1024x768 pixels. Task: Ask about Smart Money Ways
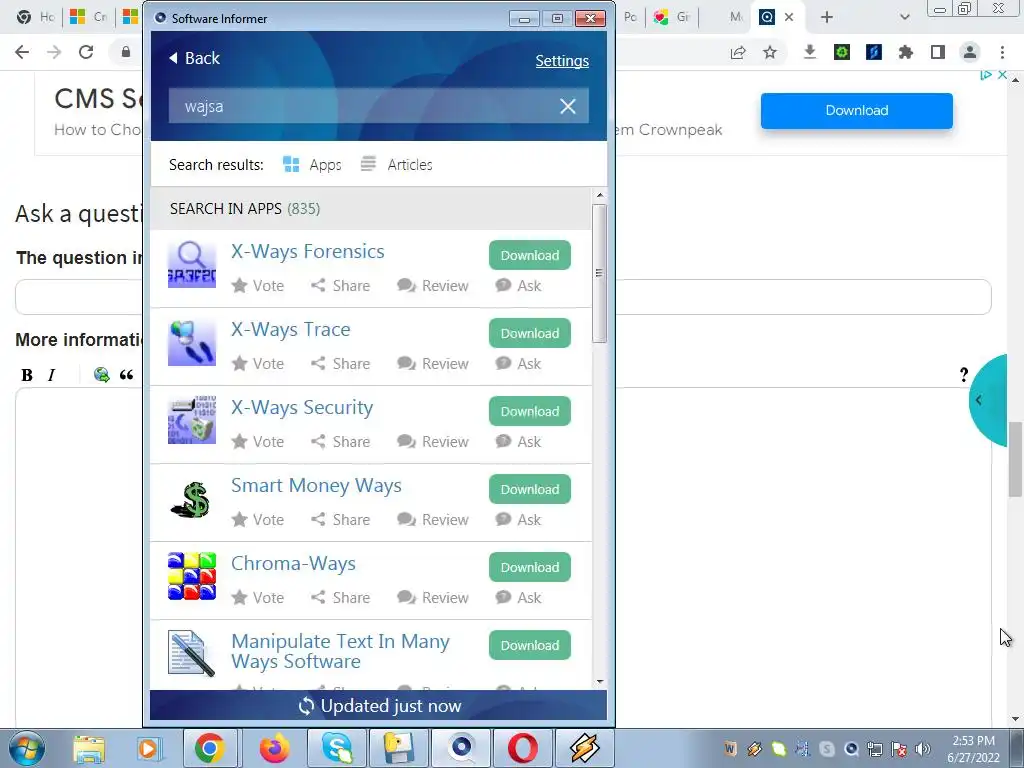[x=519, y=520]
